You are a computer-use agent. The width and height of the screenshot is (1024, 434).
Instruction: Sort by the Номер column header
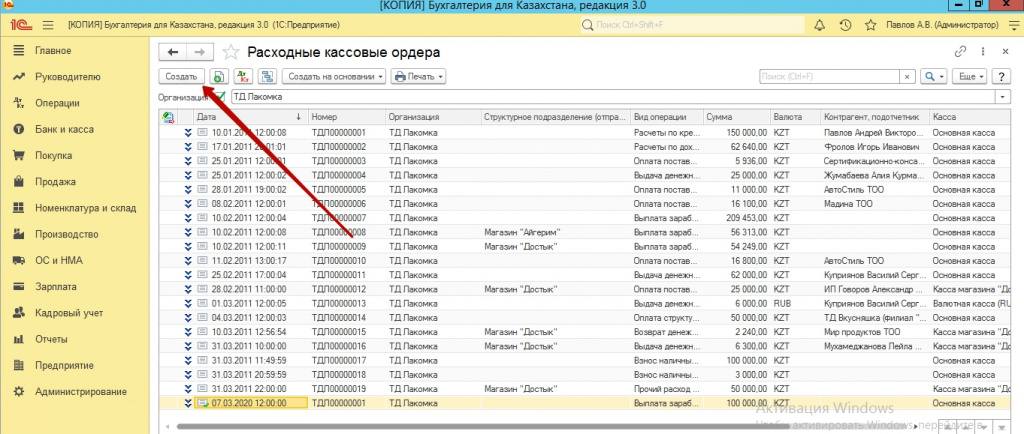347,117
